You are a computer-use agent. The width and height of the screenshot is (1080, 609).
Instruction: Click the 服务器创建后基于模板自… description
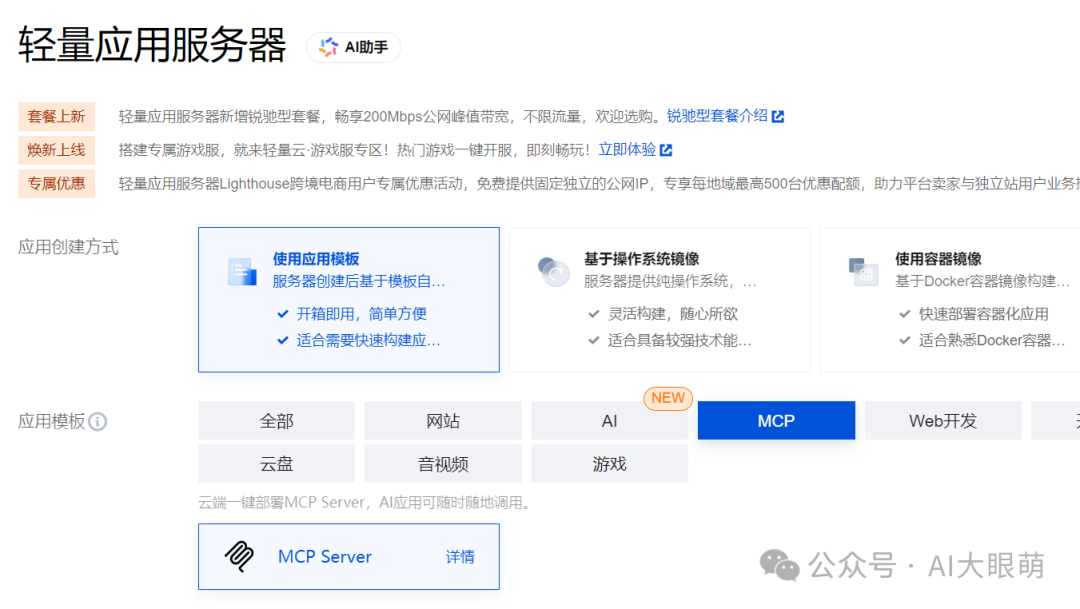(x=359, y=281)
